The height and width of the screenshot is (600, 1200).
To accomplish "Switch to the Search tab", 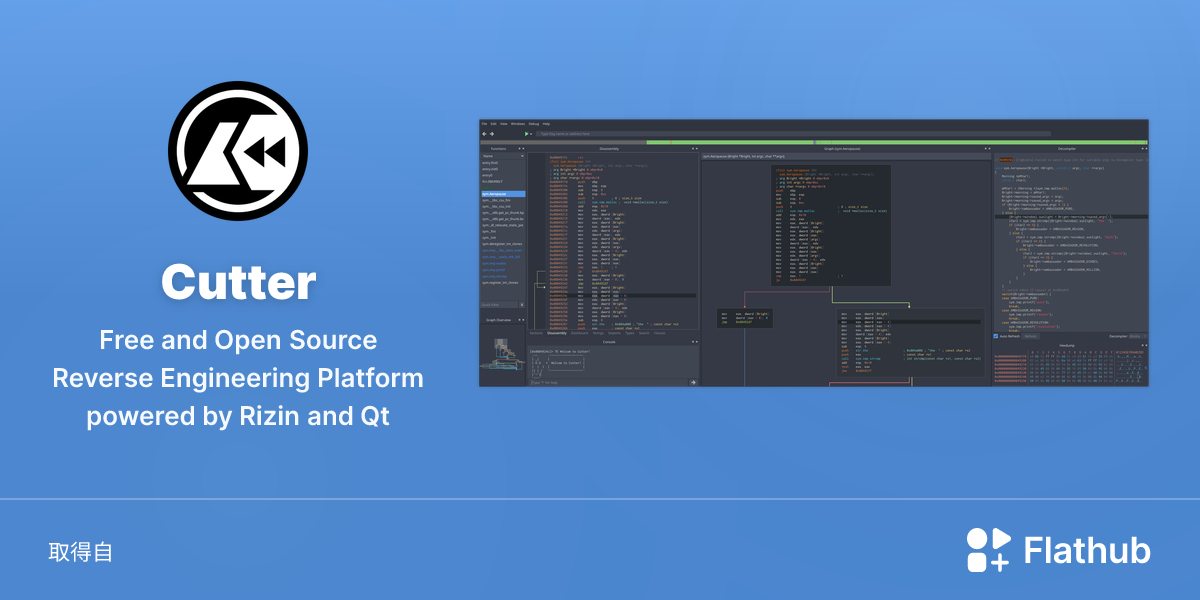I will pos(644,333).
